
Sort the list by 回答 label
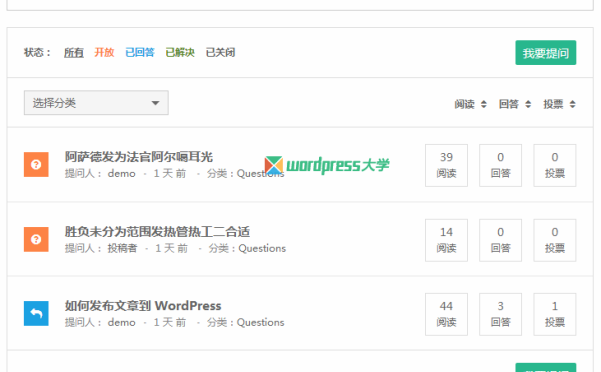point(509,104)
